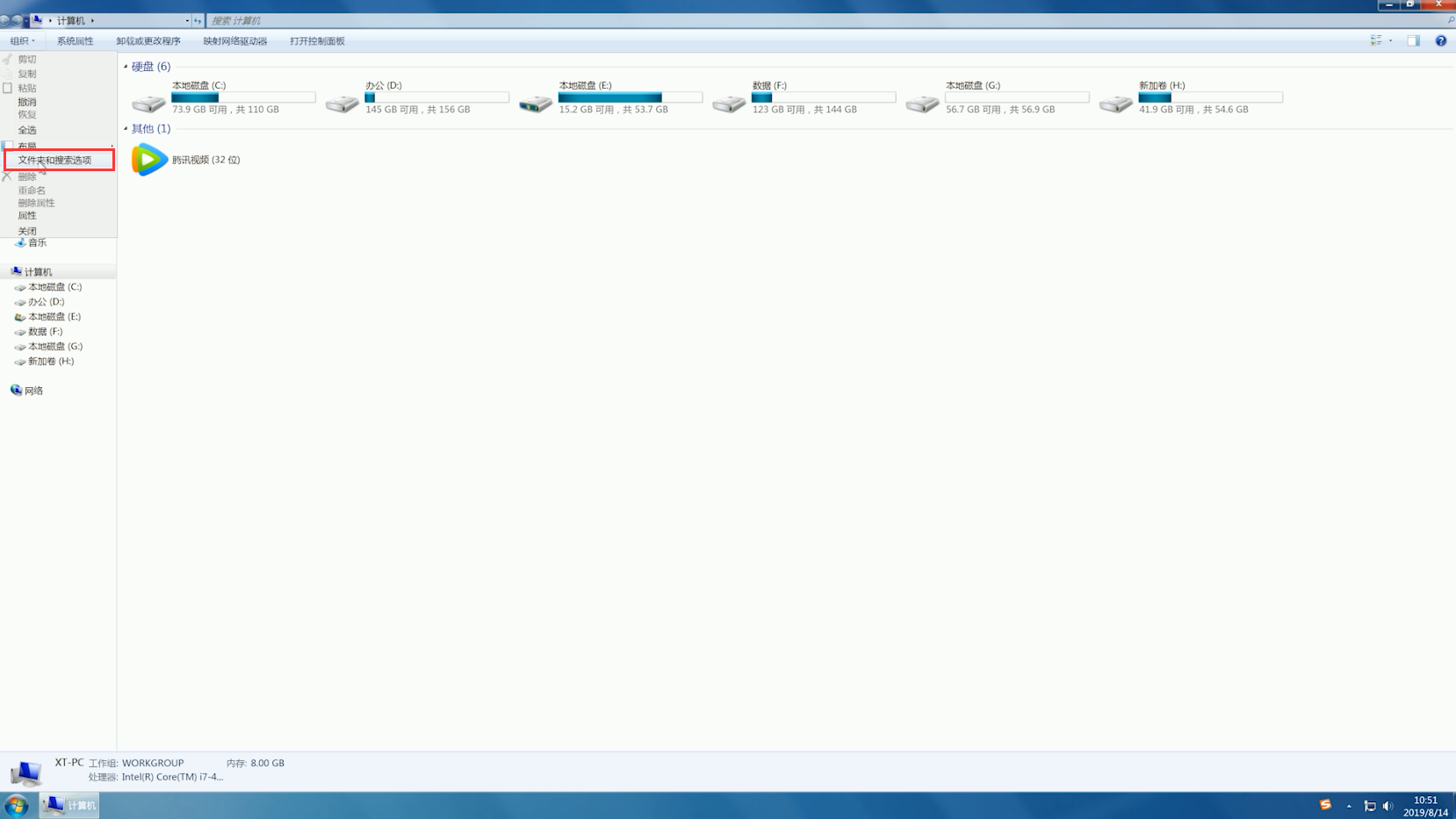Click the 数据 (F:) capacity usage bar
The width and height of the screenshot is (1456, 819).
824,97
